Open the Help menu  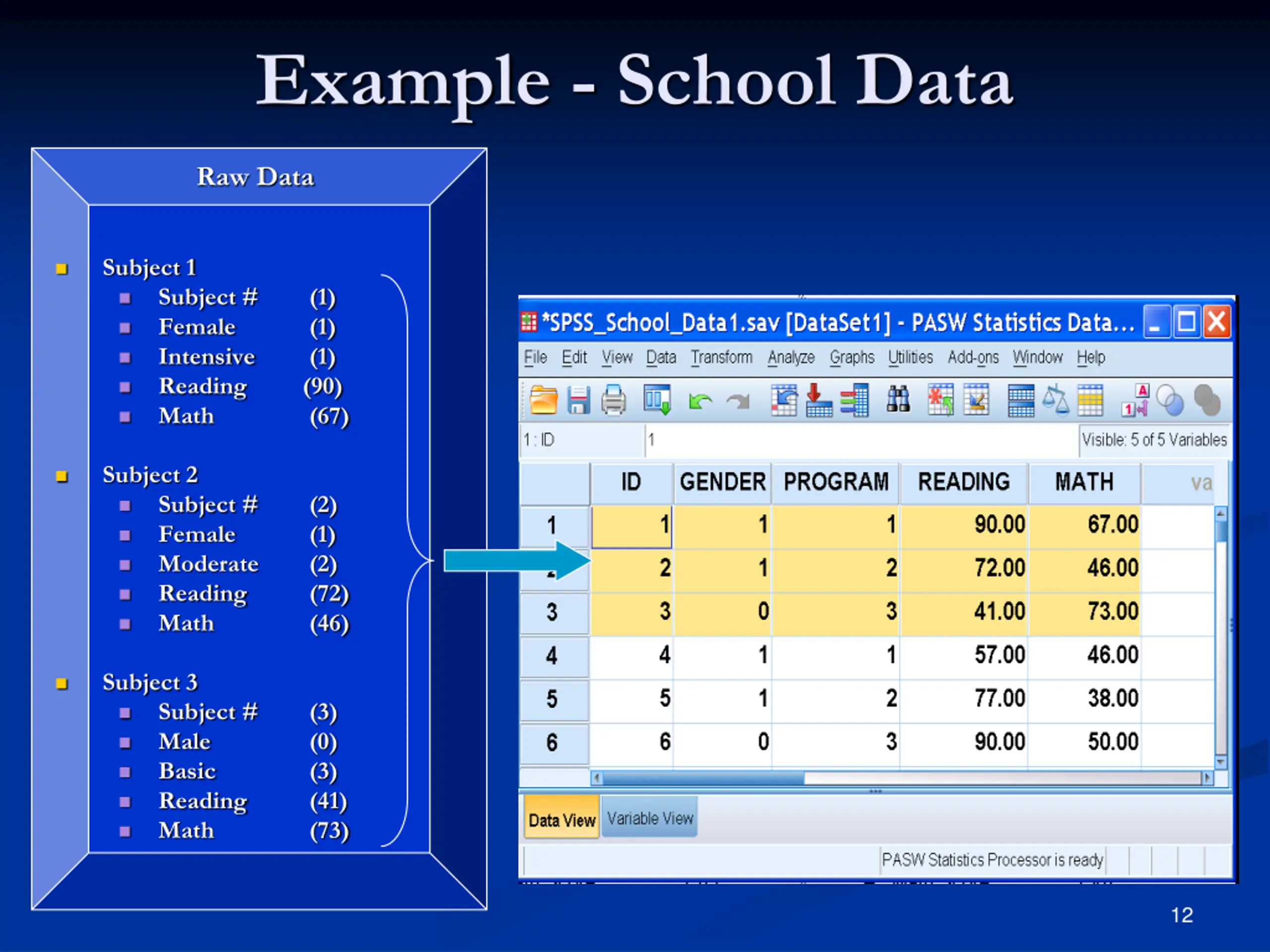(x=1091, y=357)
